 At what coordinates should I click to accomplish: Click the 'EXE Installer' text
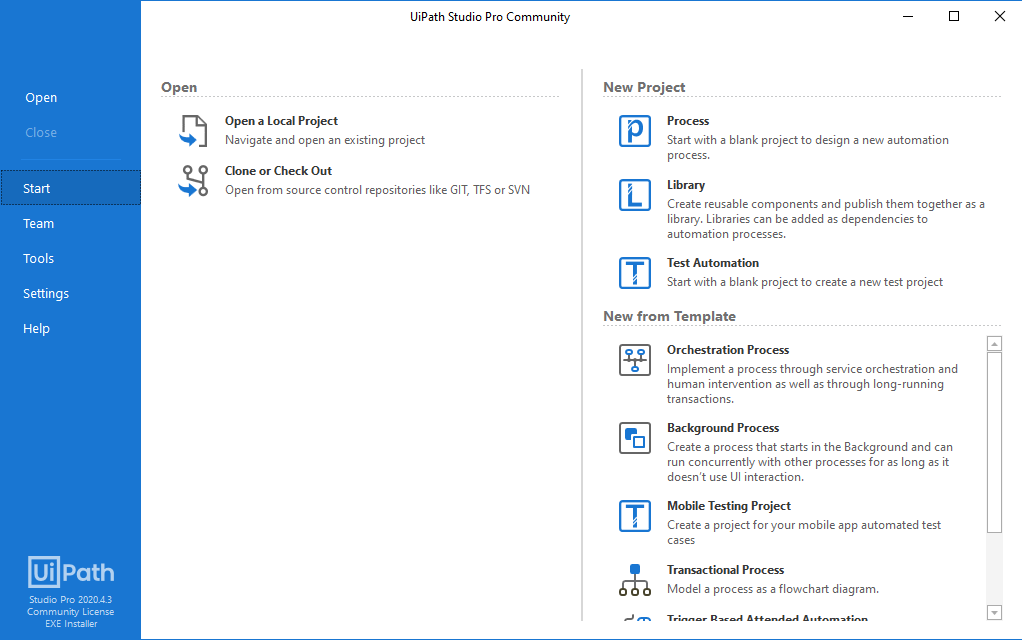(71, 624)
